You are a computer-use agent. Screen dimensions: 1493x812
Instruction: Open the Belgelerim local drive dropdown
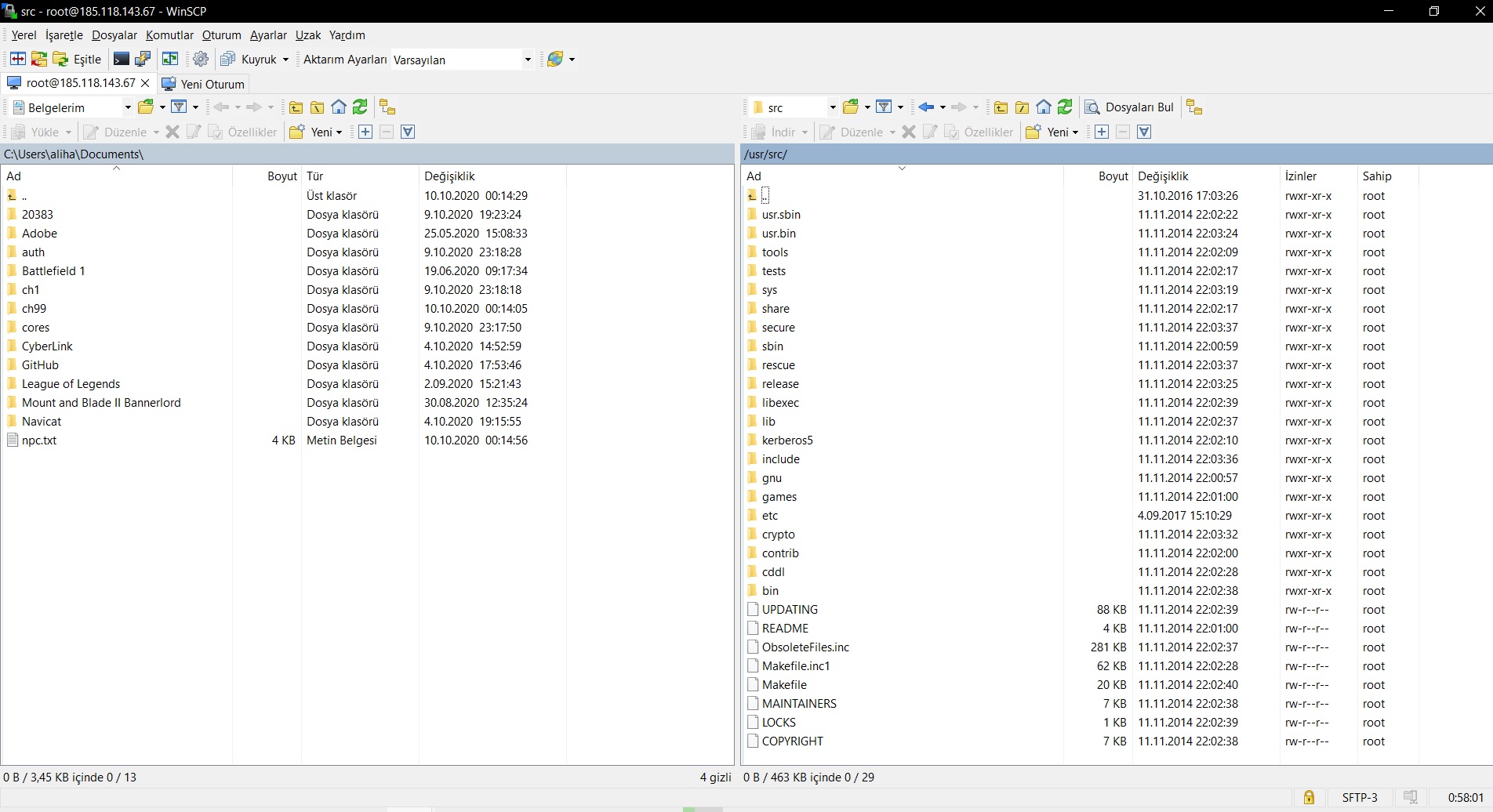128,107
